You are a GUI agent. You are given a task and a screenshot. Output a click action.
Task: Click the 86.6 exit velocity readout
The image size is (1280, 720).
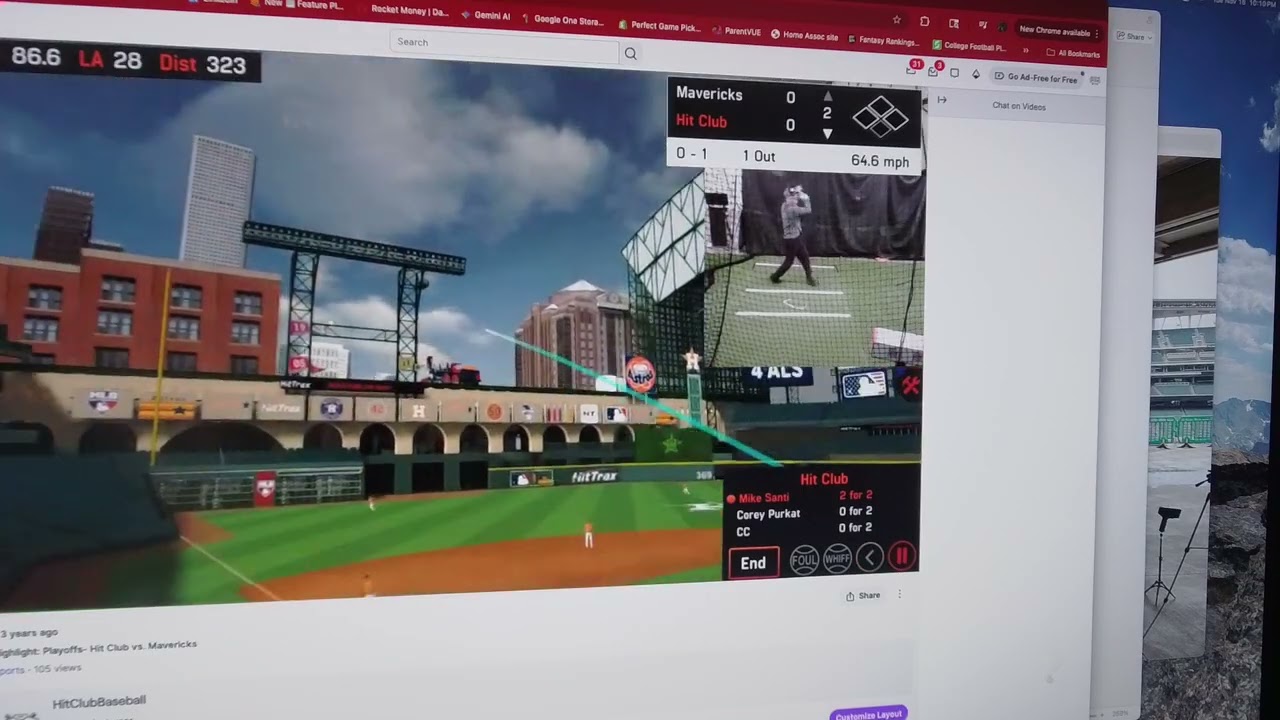coord(36,56)
